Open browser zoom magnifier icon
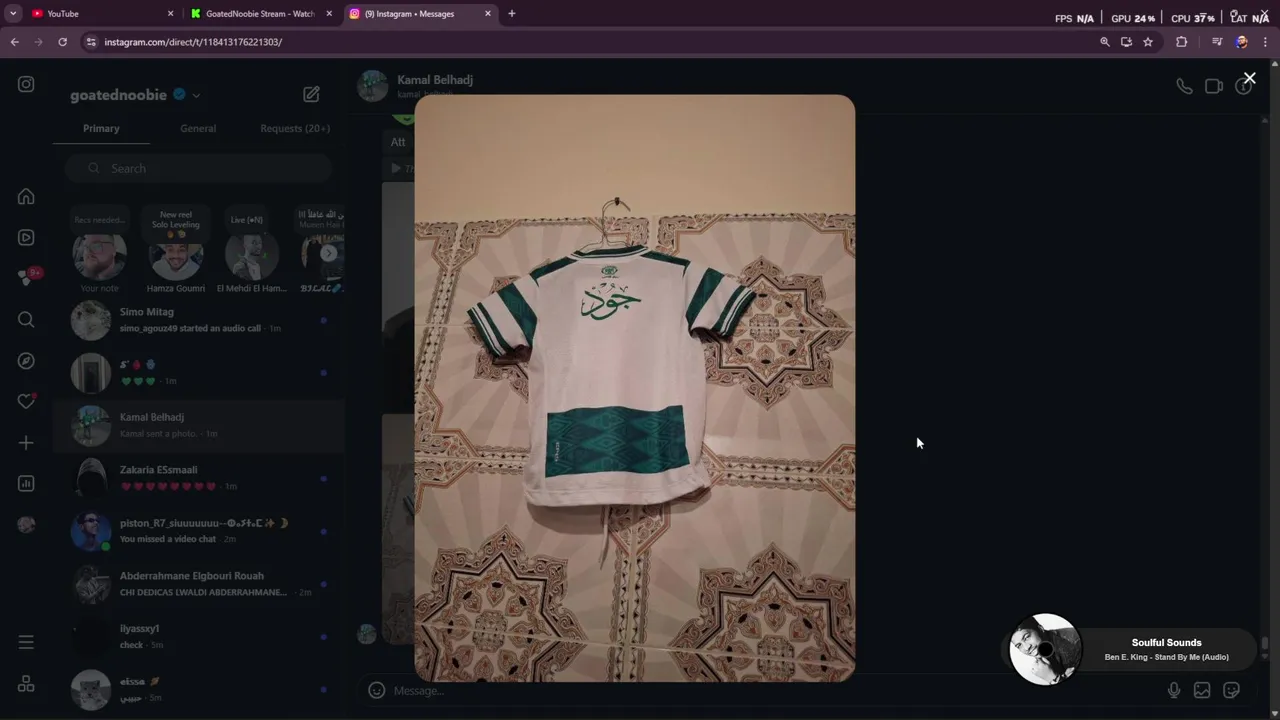This screenshot has height=720, width=1280. [1104, 42]
